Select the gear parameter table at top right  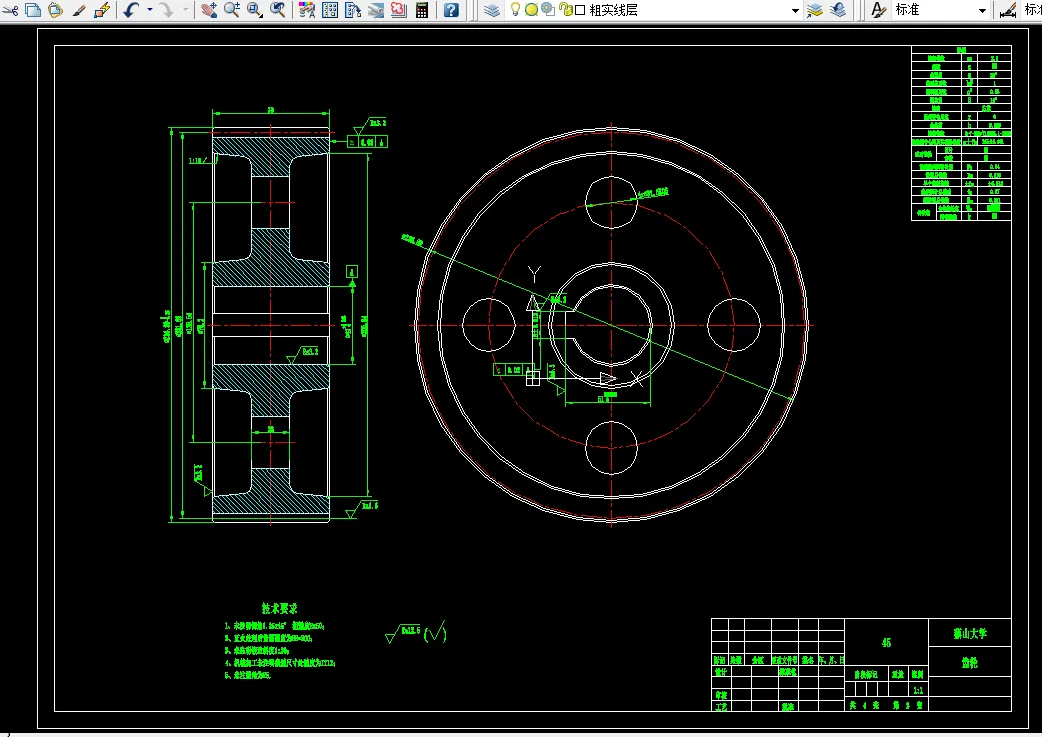961,133
